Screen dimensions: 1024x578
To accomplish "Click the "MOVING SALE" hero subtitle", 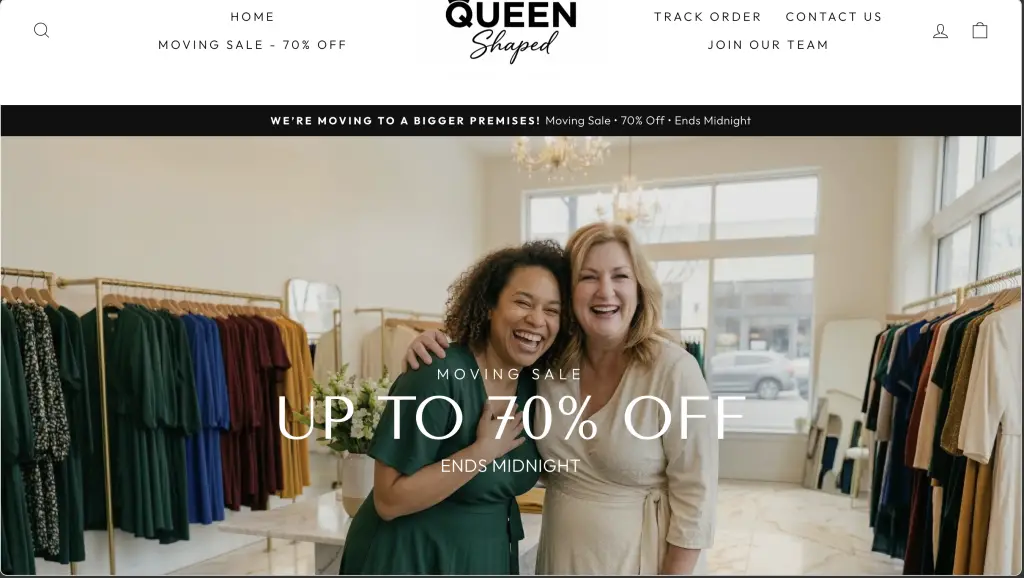I will pos(509,374).
